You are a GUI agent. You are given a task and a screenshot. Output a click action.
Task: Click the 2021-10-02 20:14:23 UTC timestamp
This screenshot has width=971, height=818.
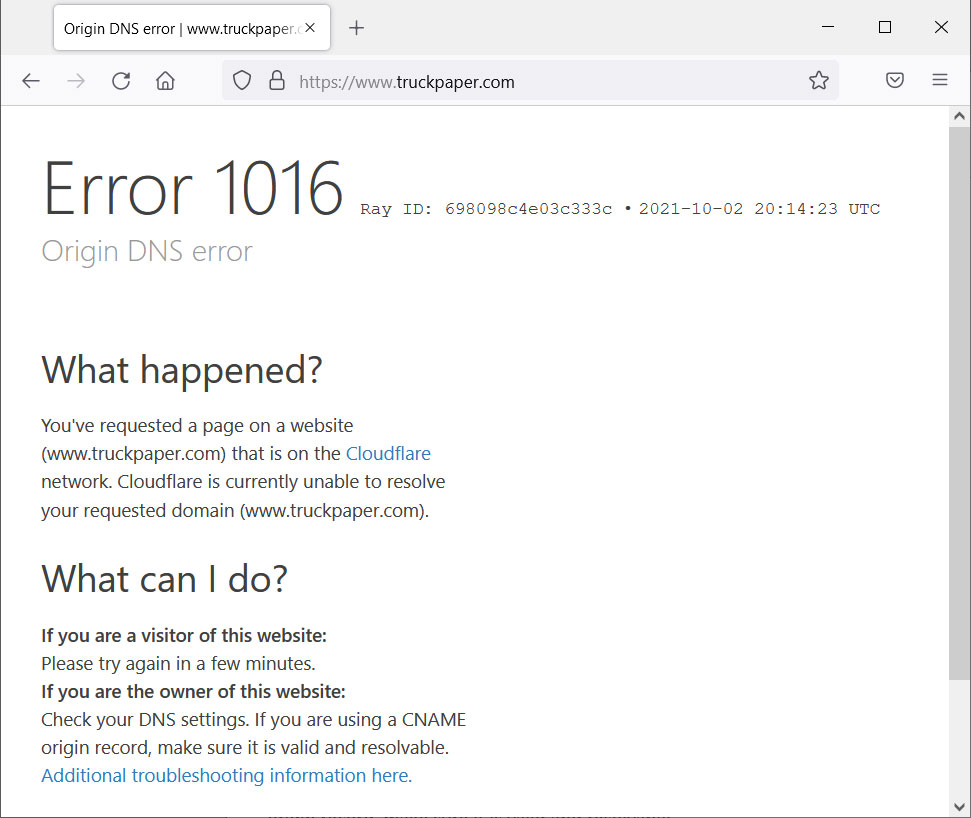pyautogui.click(x=759, y=209)
